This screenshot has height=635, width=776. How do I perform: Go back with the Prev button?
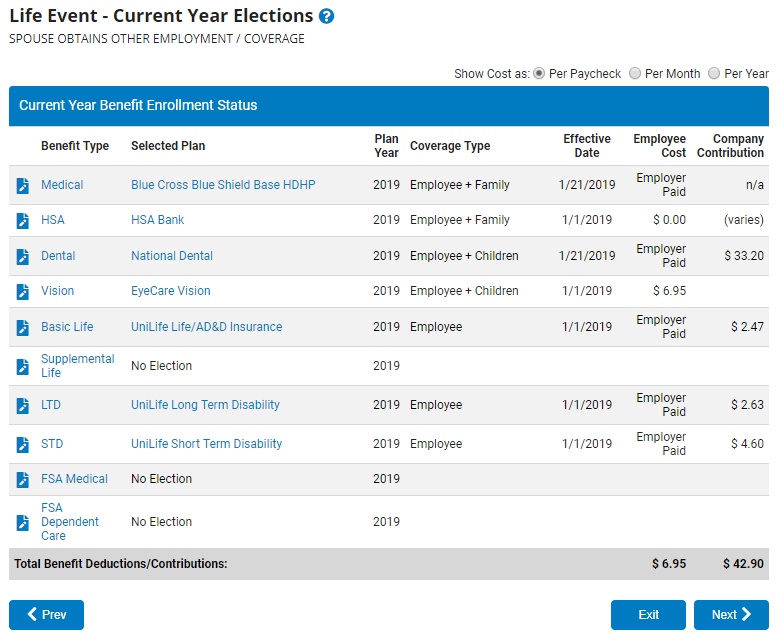pyautogui.click(x=46, y=615)
